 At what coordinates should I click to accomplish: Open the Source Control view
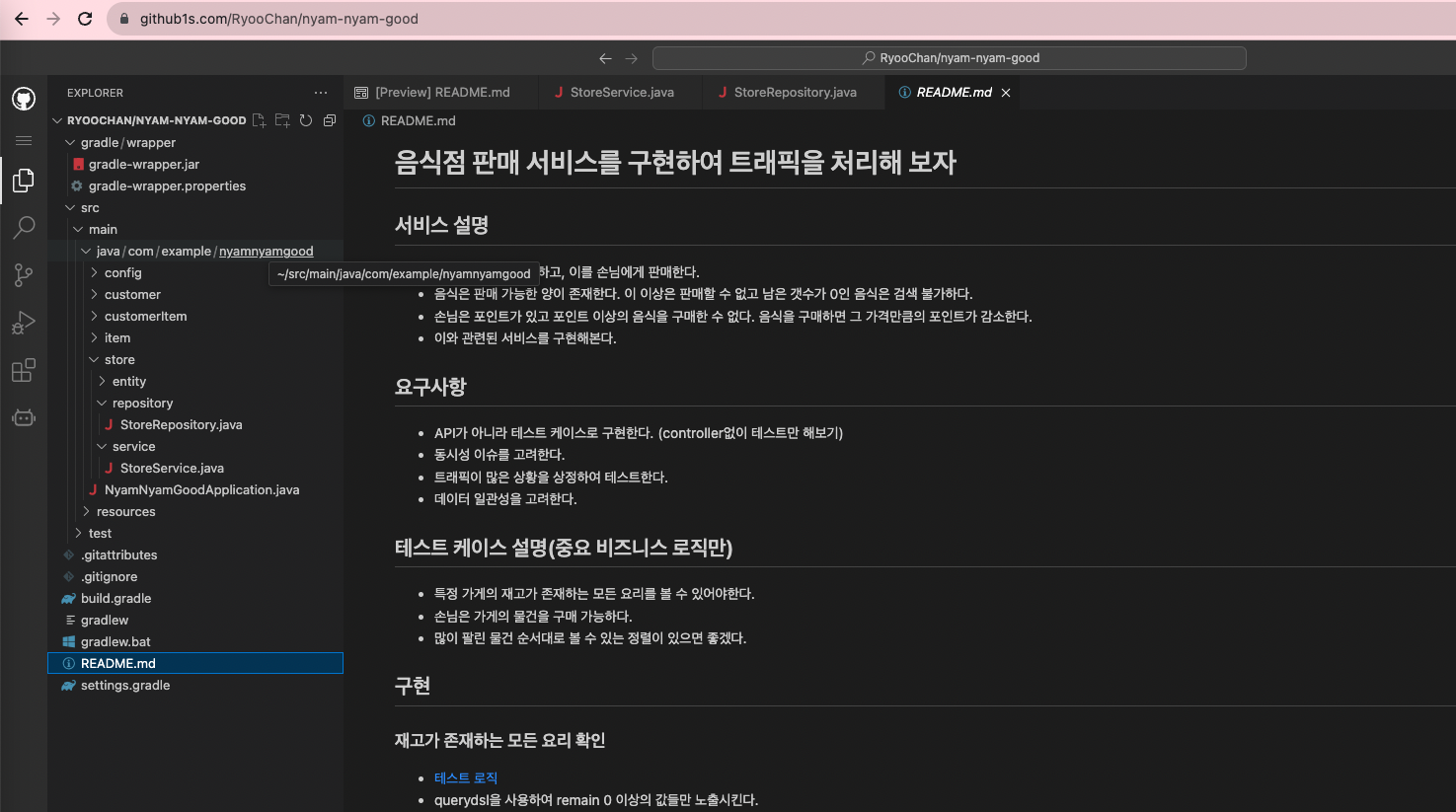pyautogui.click(x=24, y=275)
